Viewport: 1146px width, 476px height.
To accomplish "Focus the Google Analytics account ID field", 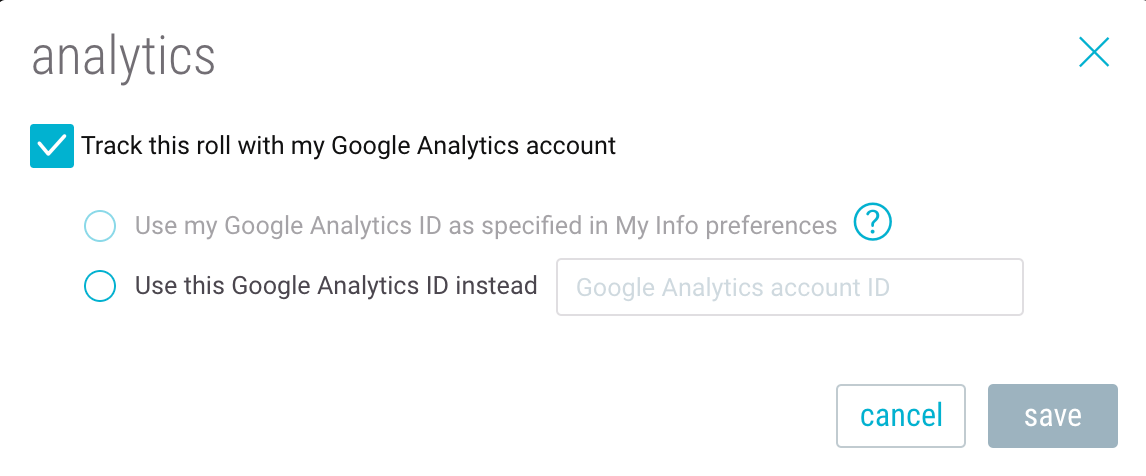I will pyautogui.click(x=789, y=287).
